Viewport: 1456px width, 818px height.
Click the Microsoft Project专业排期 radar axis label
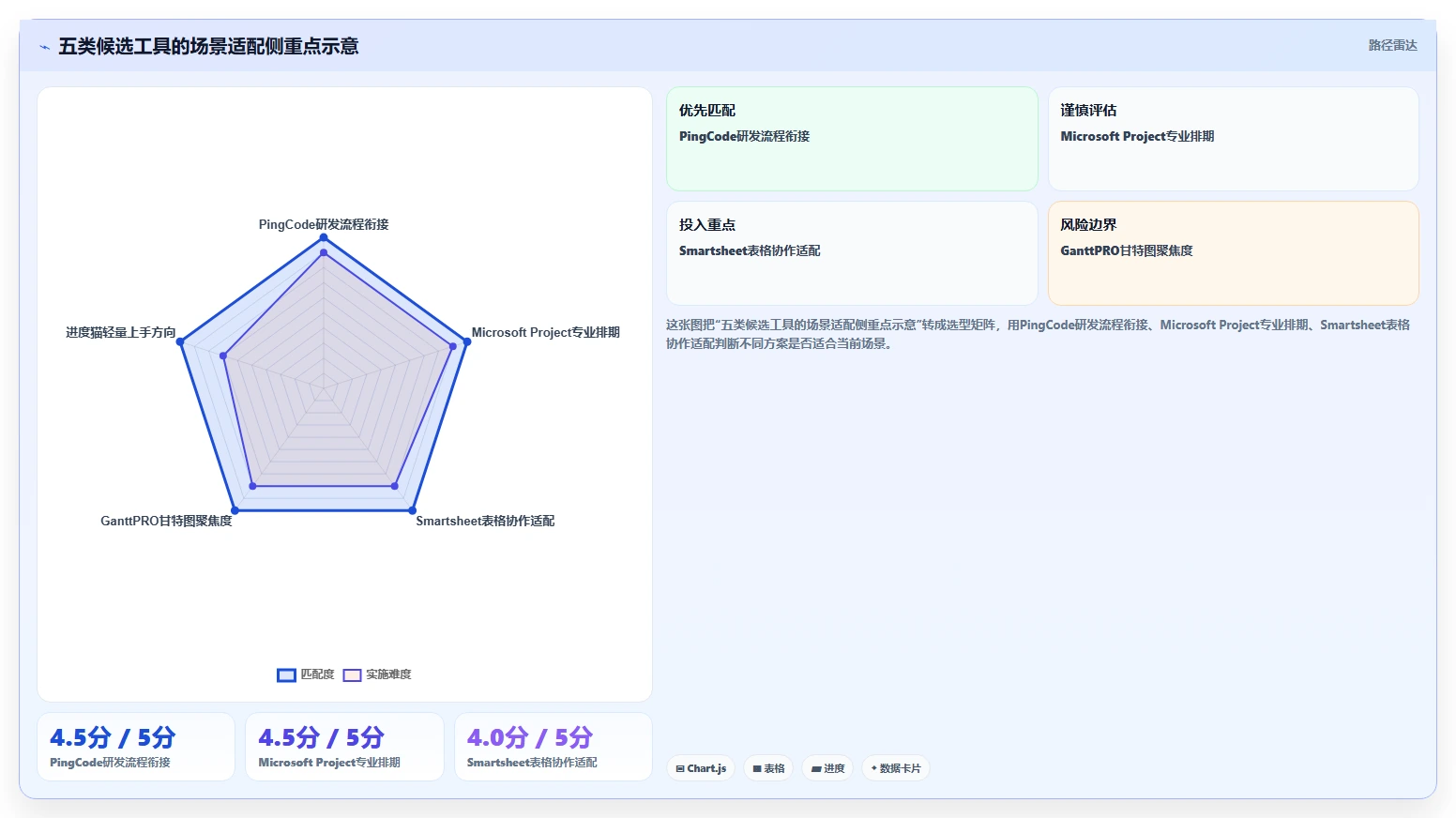(545, 332)
